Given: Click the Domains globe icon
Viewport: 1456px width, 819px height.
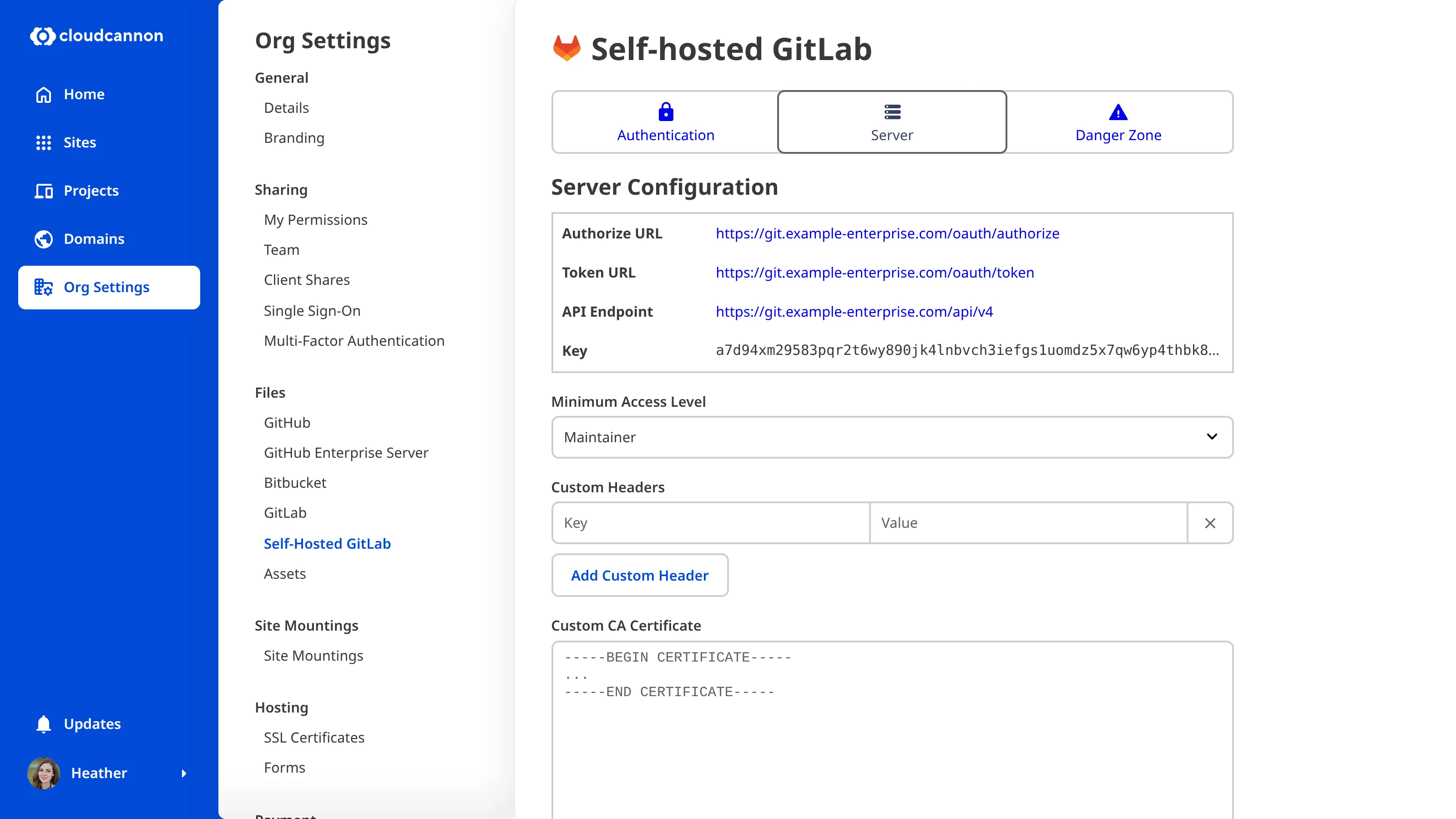Looking at the screenshot, I should (x=44, y=238).
